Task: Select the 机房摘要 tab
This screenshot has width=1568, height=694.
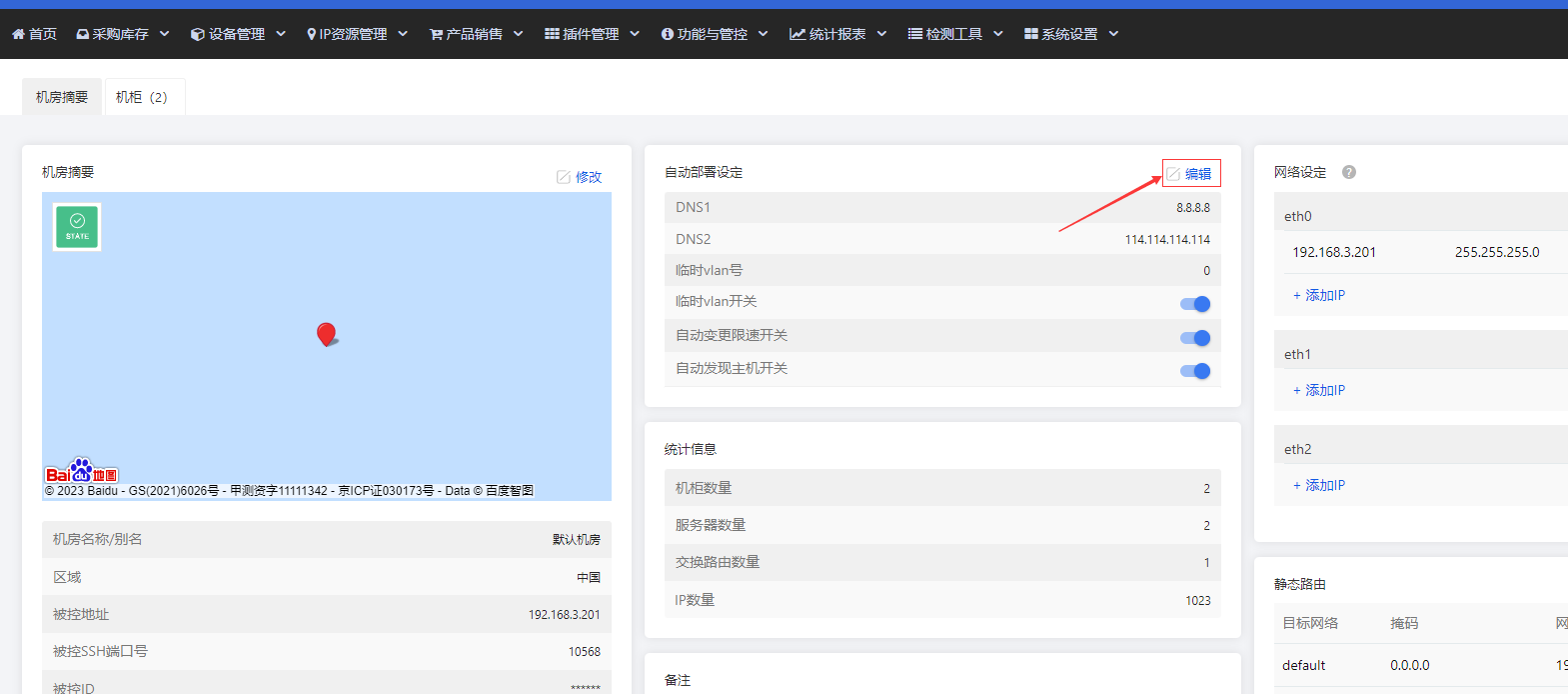Action: point(62,97)
